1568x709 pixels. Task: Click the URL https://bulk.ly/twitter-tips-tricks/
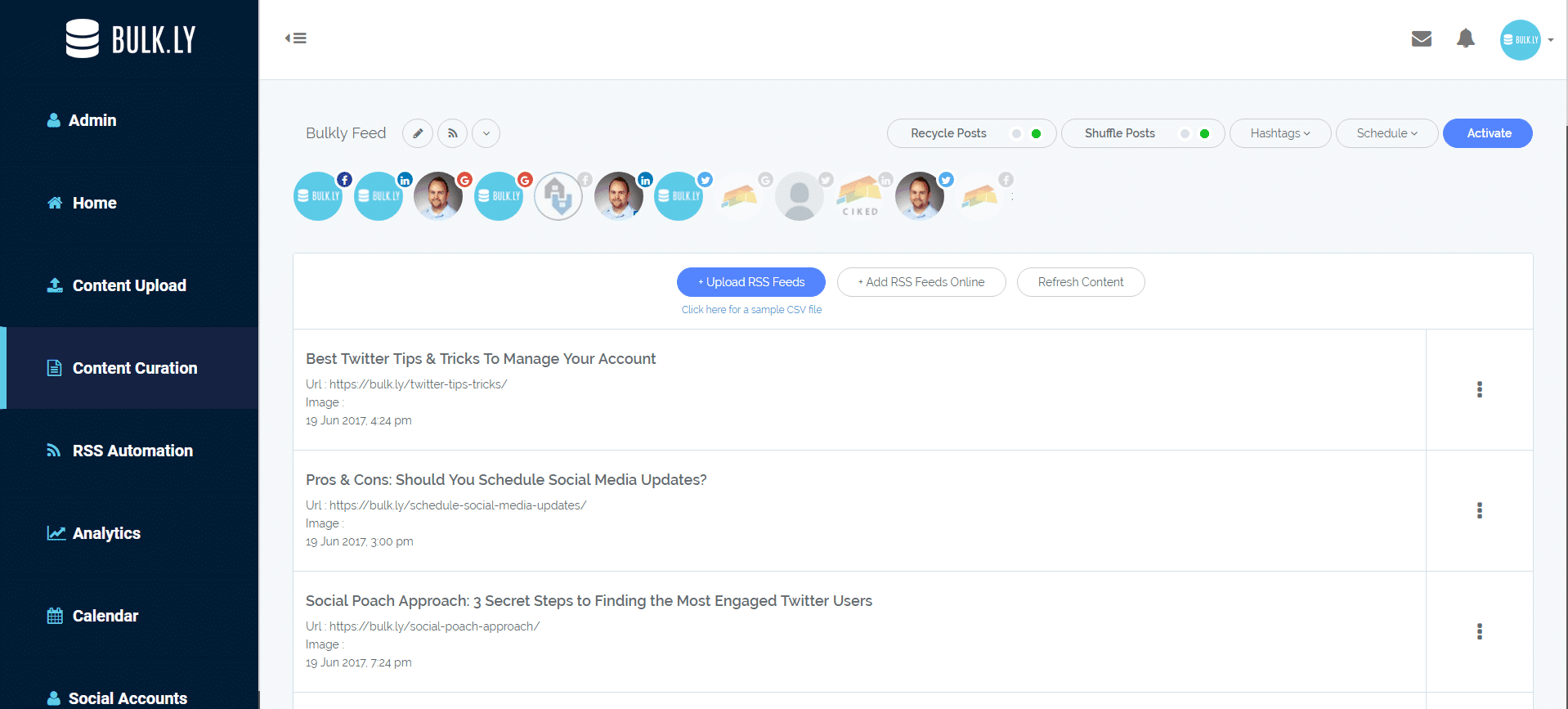click(x=419, y=384)
